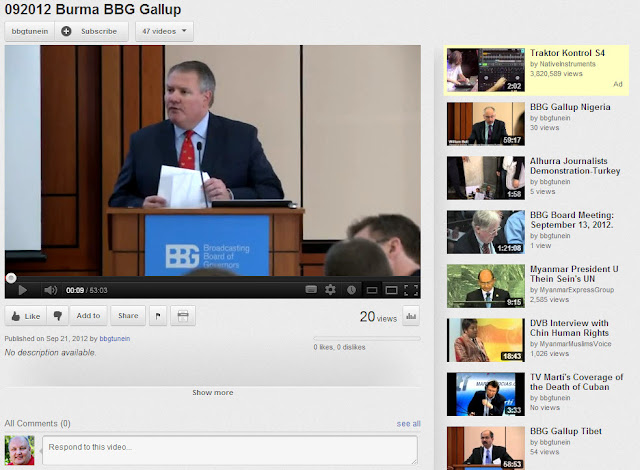This screenshot has height=470, width=640.
Task: Open BBG Gallup Nigeria title link
Action: (x=570, y=107)
